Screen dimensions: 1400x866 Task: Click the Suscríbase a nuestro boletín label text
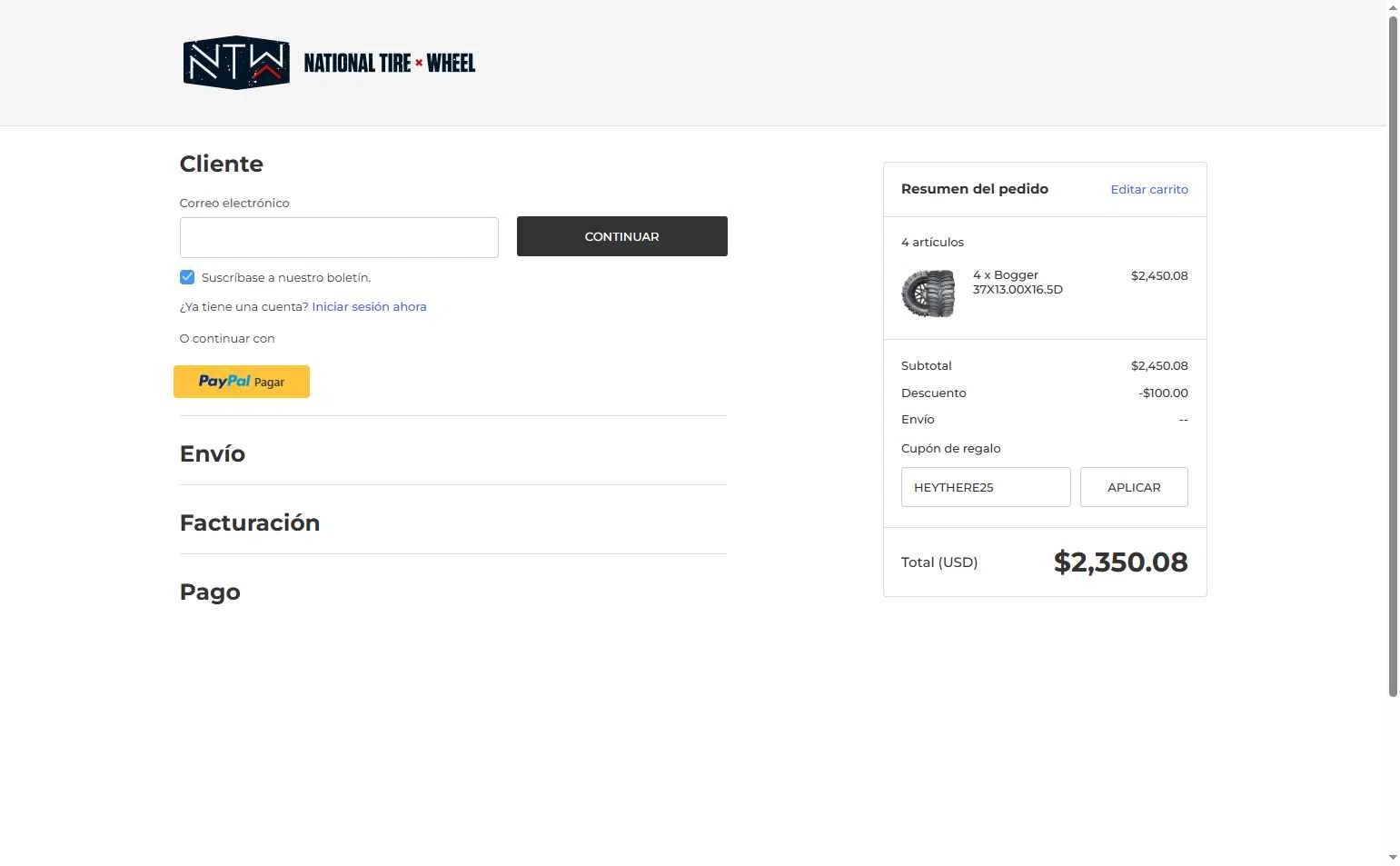pos(286,277)
